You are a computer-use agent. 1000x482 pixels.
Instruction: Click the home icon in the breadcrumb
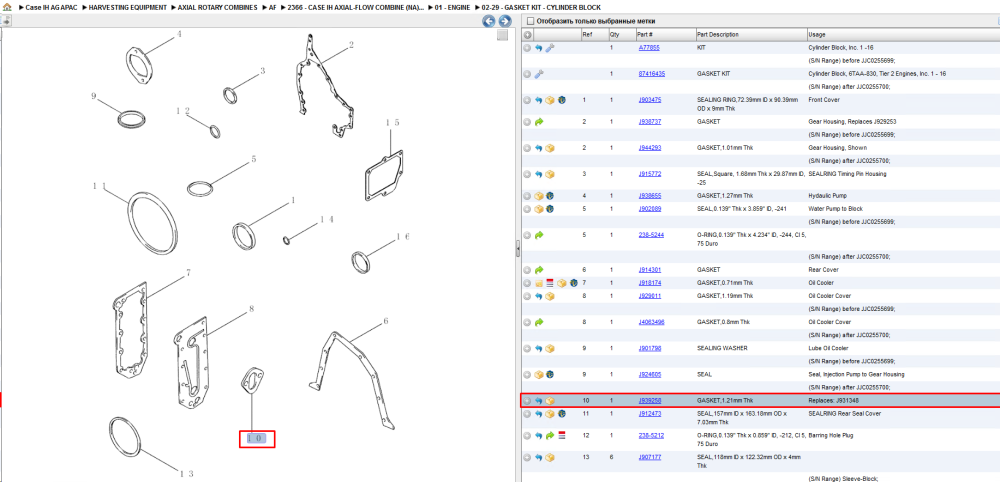[7, 7]
